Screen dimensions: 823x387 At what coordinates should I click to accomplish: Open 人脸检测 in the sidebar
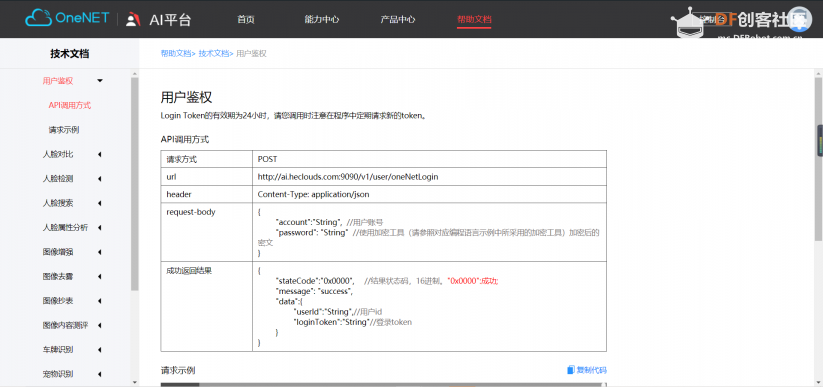click(x=58, y=179)
